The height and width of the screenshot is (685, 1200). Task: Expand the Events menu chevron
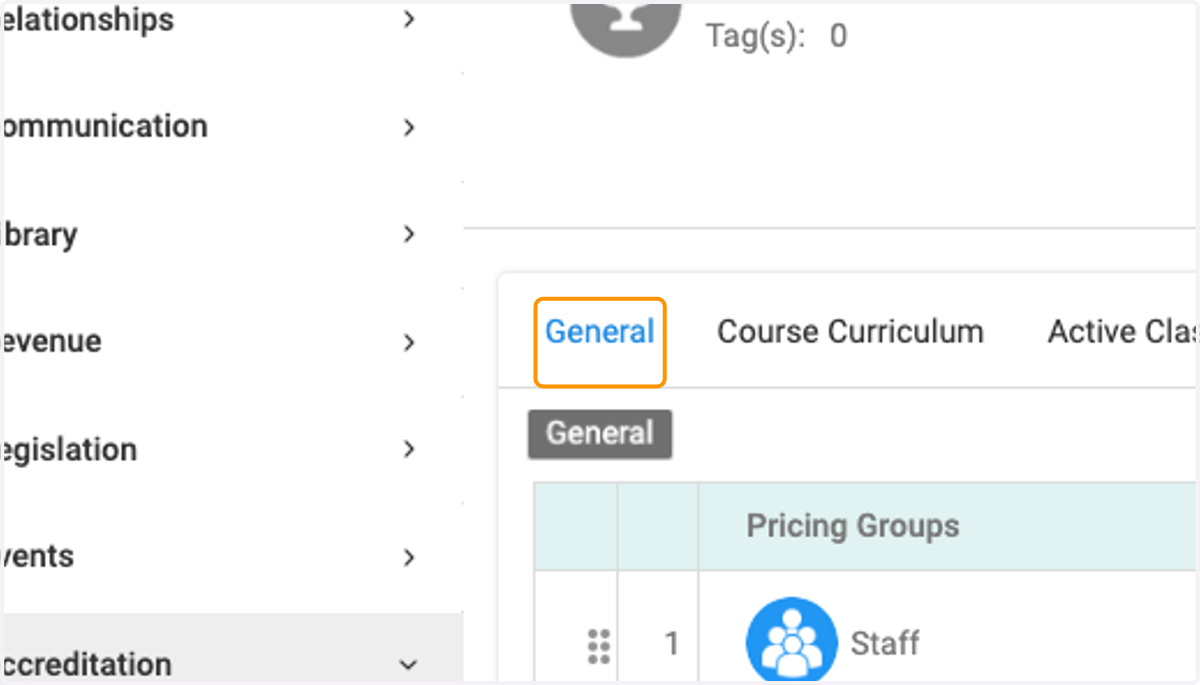[408, 557]
